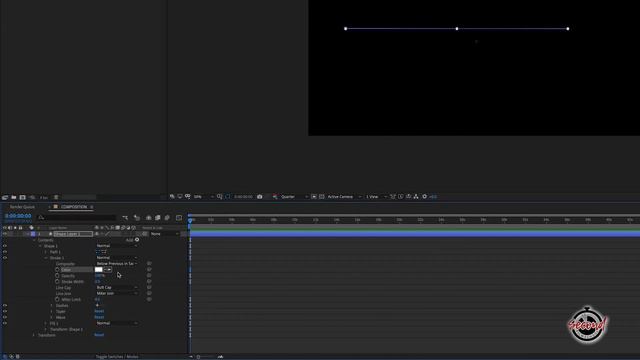
Task: Expand Transform: Shape 1 twirl arrow
Action: click(46, 329)
